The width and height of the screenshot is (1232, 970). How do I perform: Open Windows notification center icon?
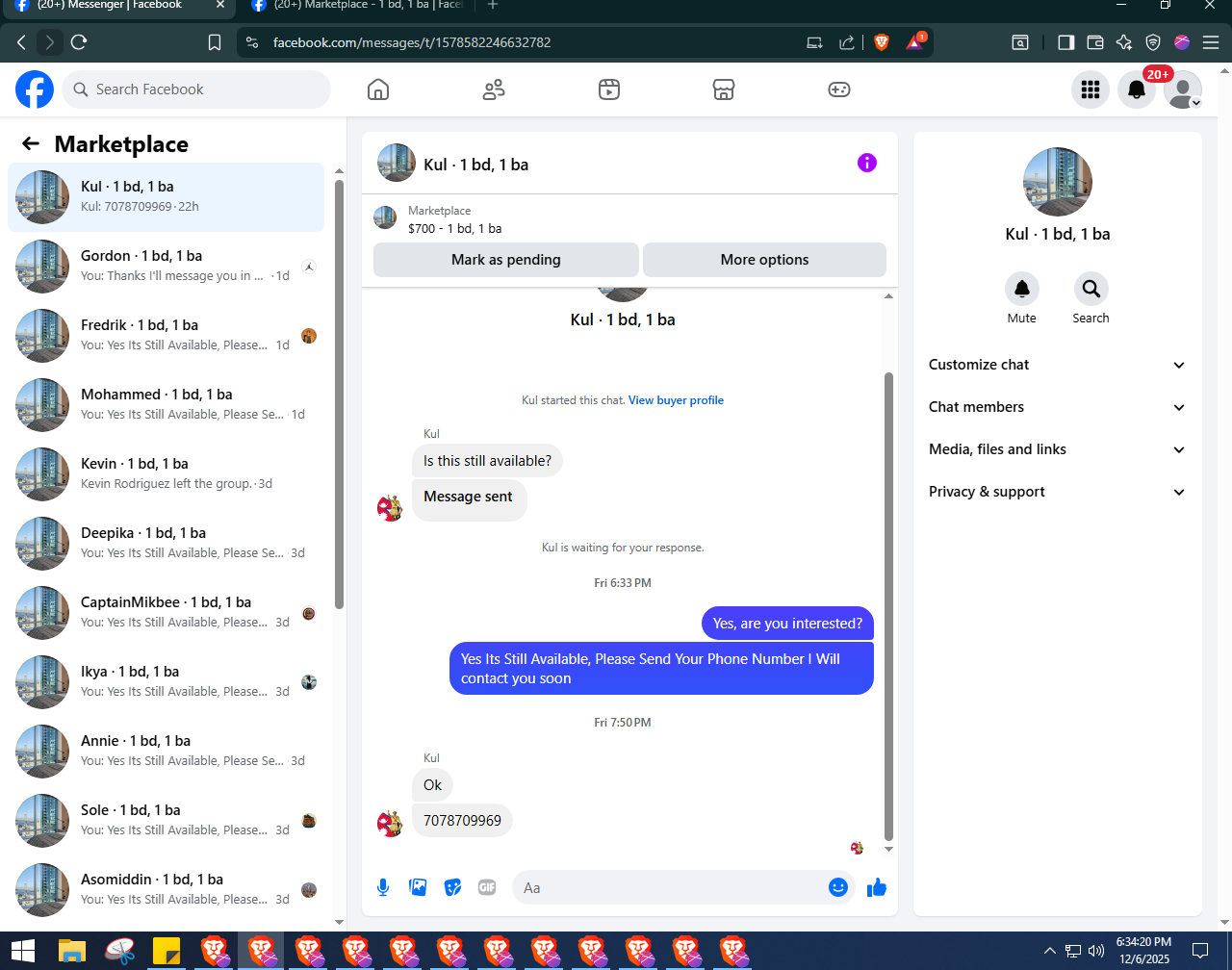(x=1200, y=951)
